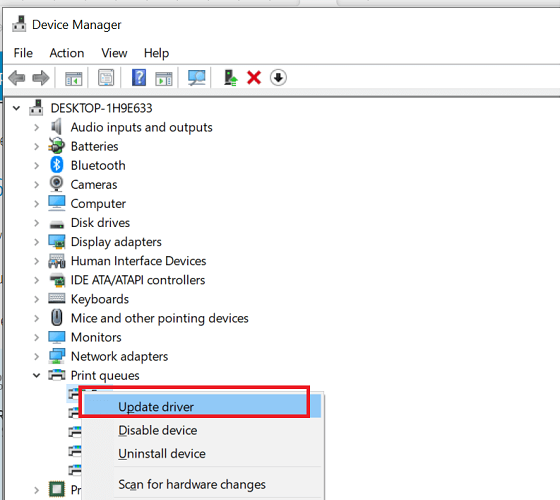Expand the Audio inputs and outputs node

coord(36,128)
